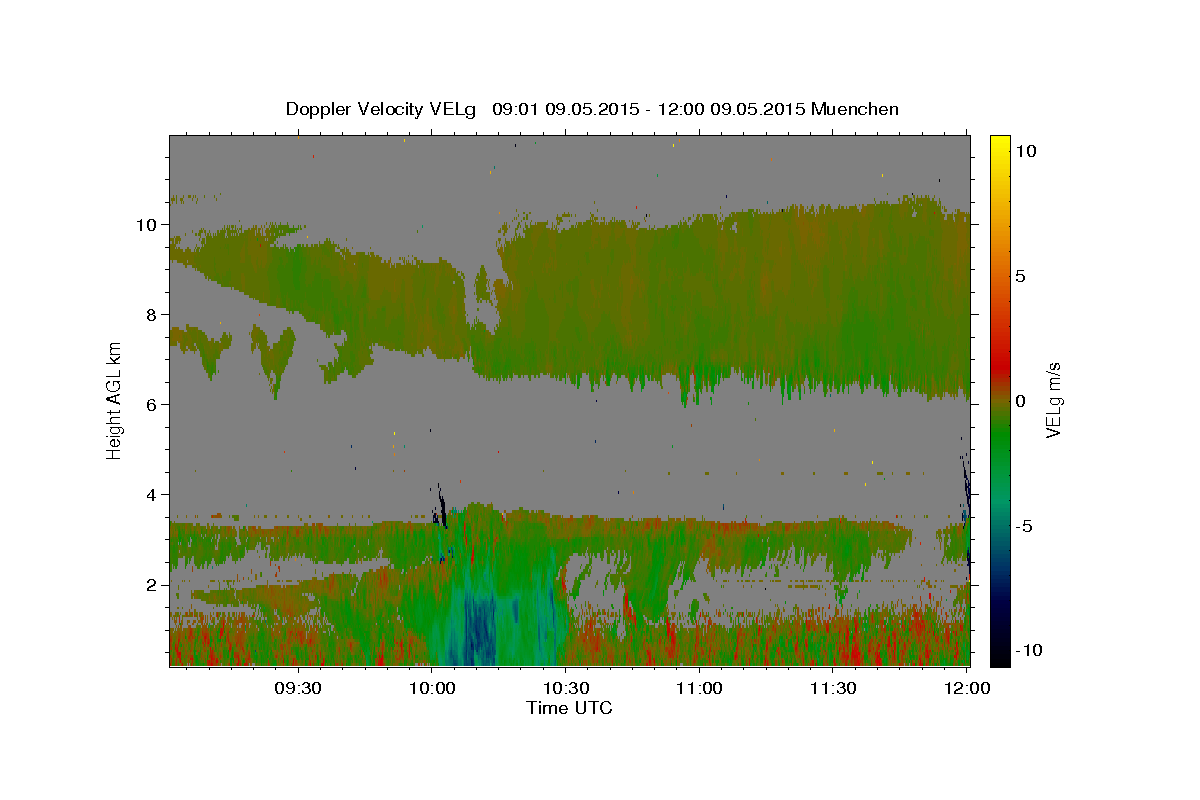Click the colorbar value 0 label
The image size is (1200, 800).
tap(1021, 401)
